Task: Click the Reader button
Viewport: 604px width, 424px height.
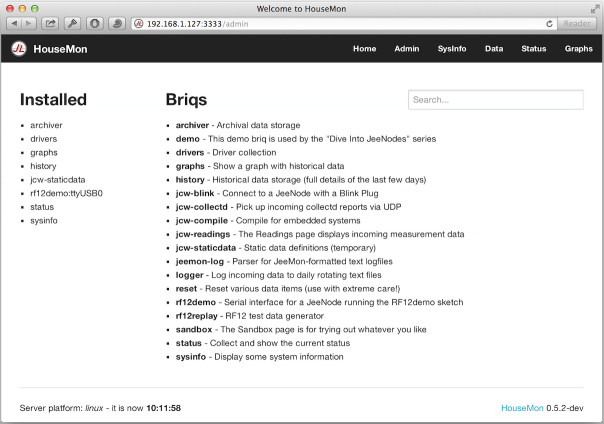Action: [577, 23]
